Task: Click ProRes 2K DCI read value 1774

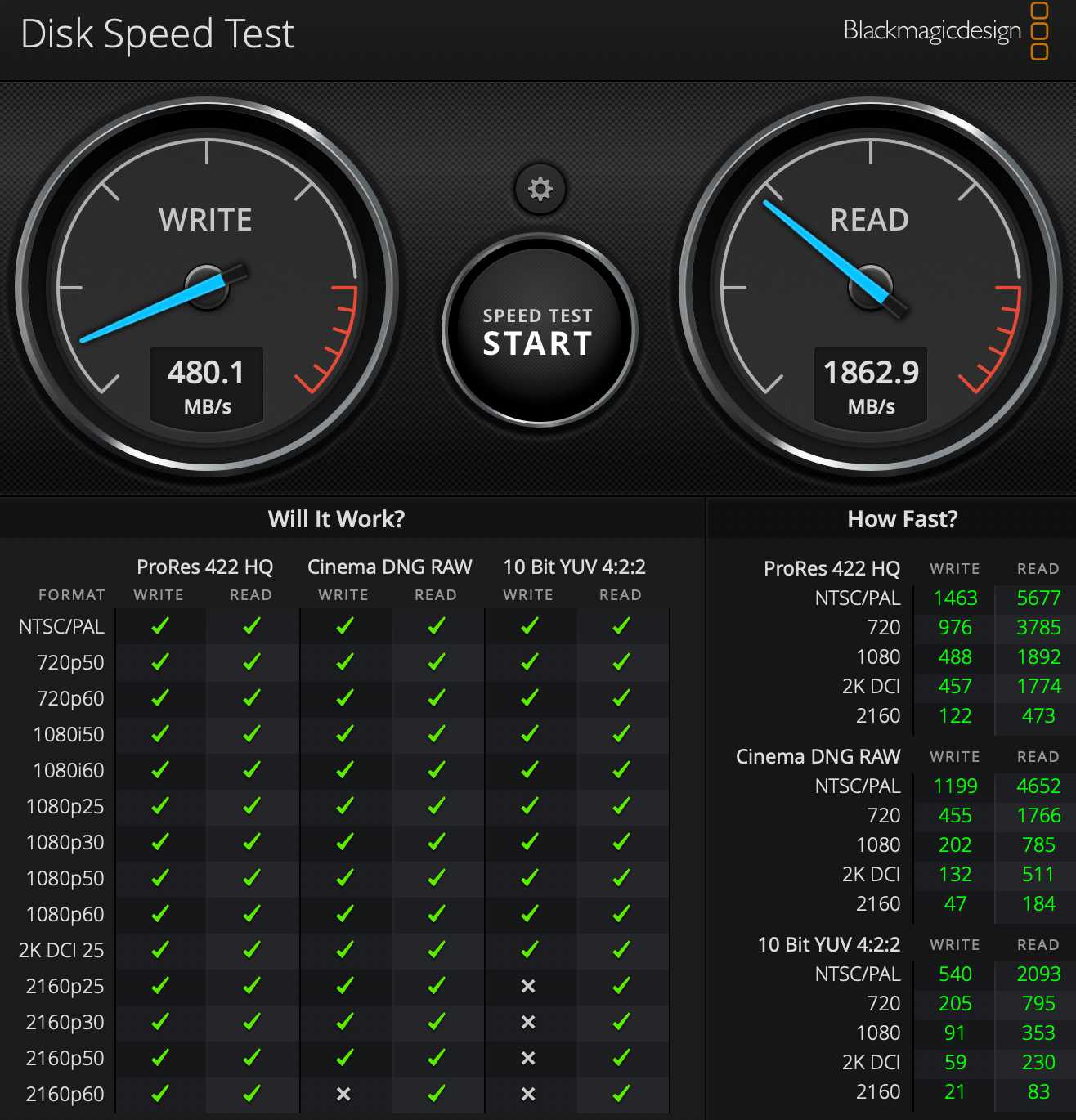Action: [x=1038, y=686]
